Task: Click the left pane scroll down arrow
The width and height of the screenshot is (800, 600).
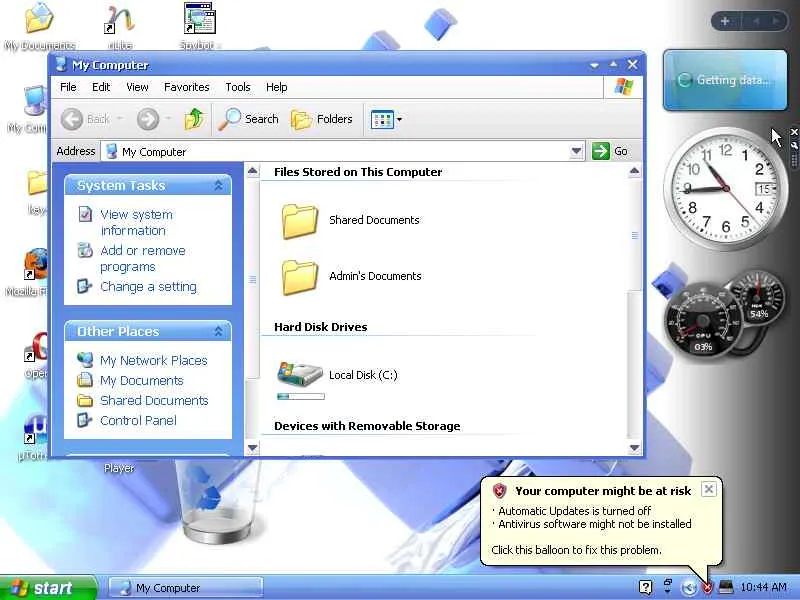Action: point(252,448)
